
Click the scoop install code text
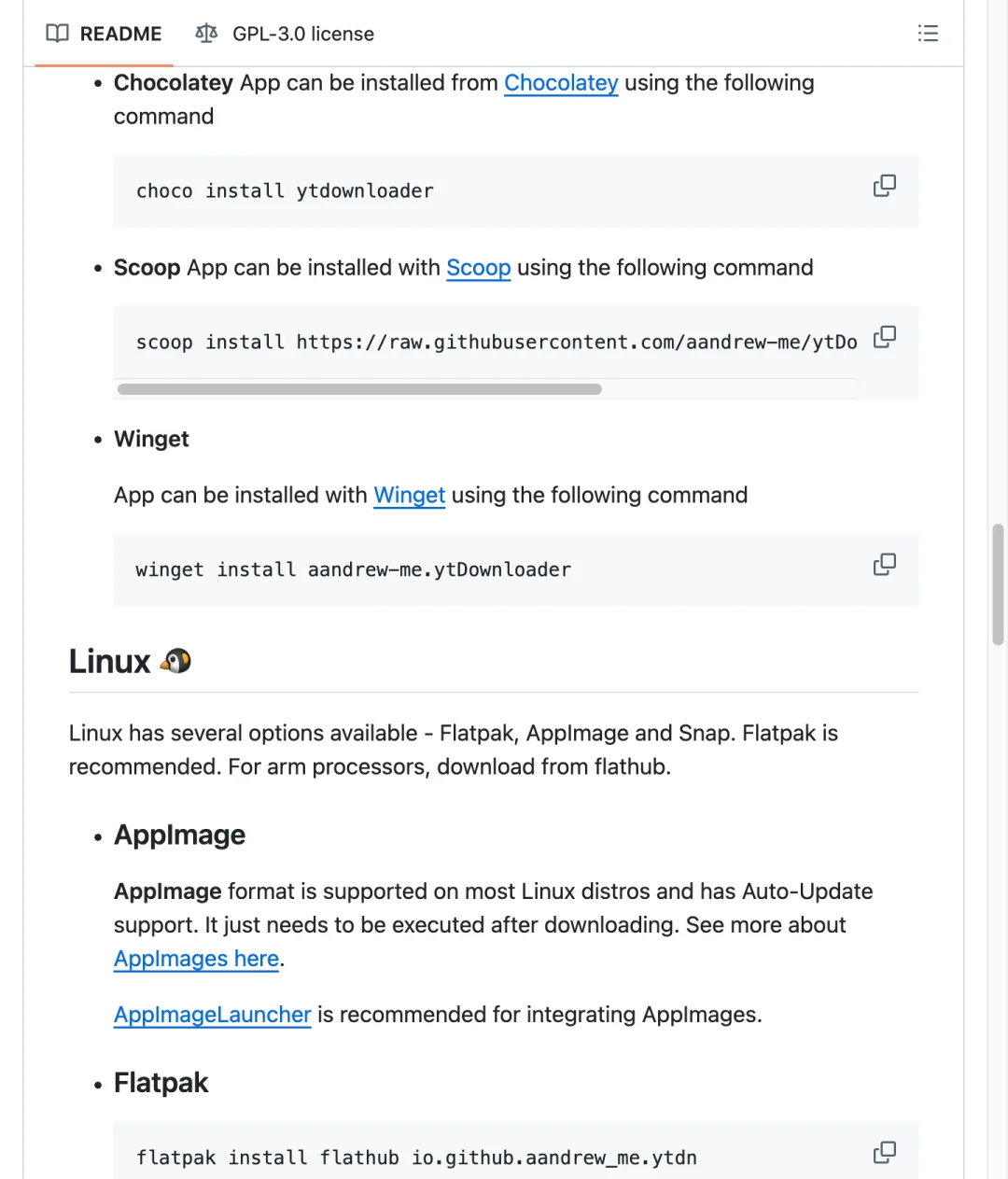(496, 343)
